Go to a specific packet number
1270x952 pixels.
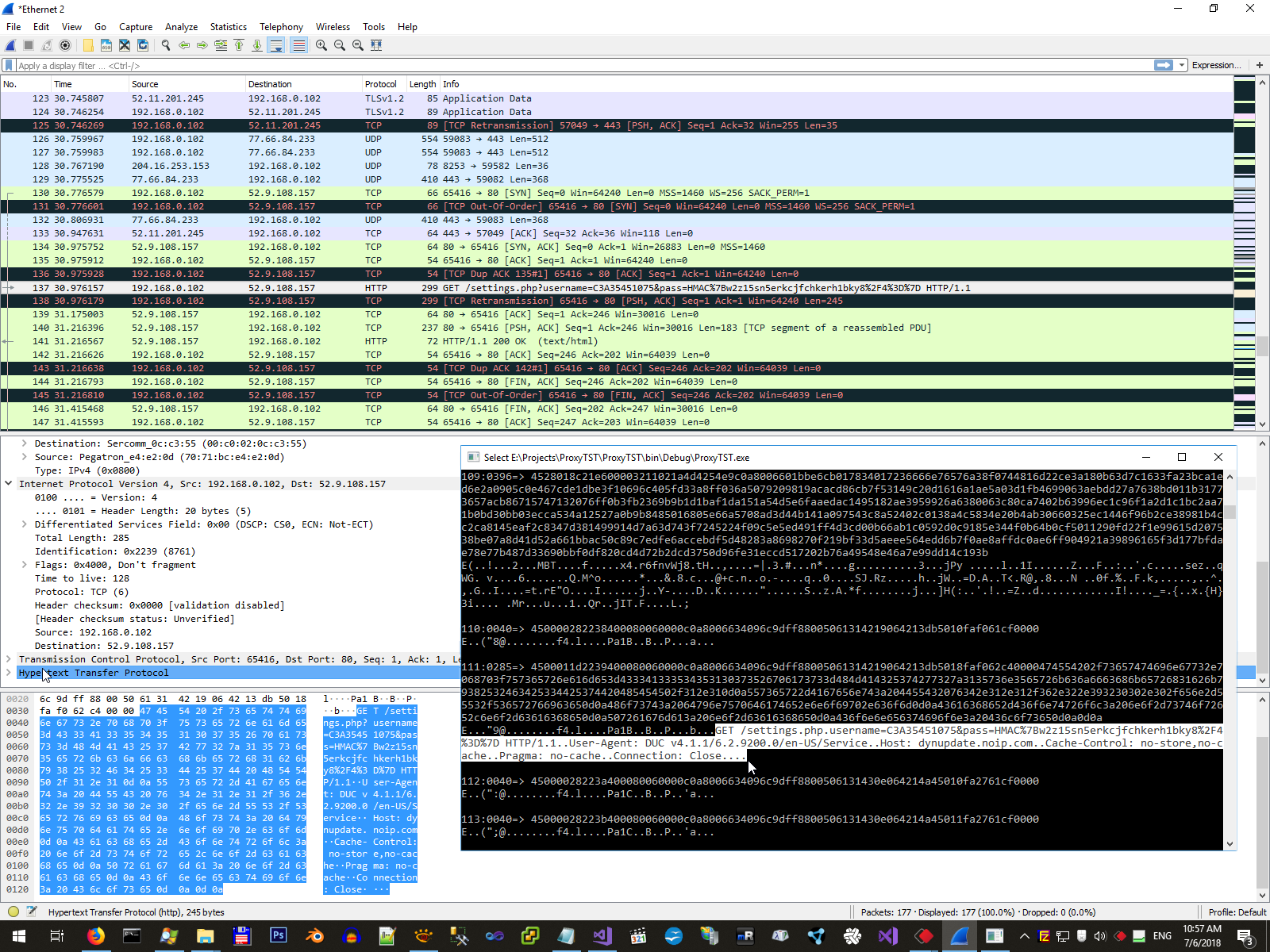pos(221,45)
